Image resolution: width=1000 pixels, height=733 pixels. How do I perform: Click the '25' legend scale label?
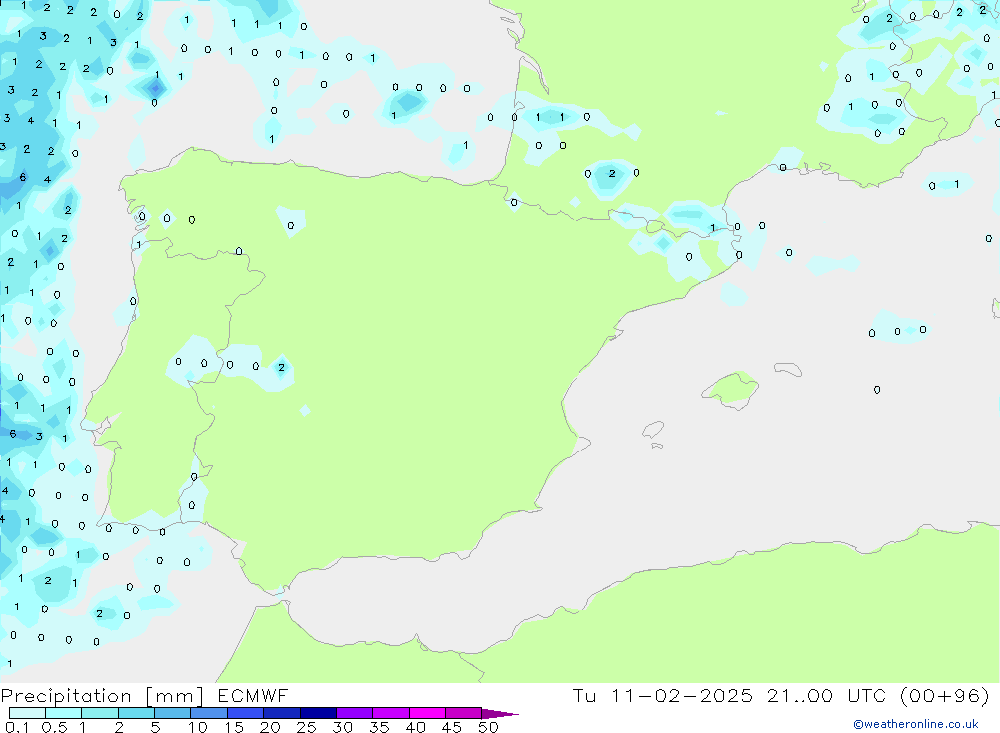click(307, 727)
